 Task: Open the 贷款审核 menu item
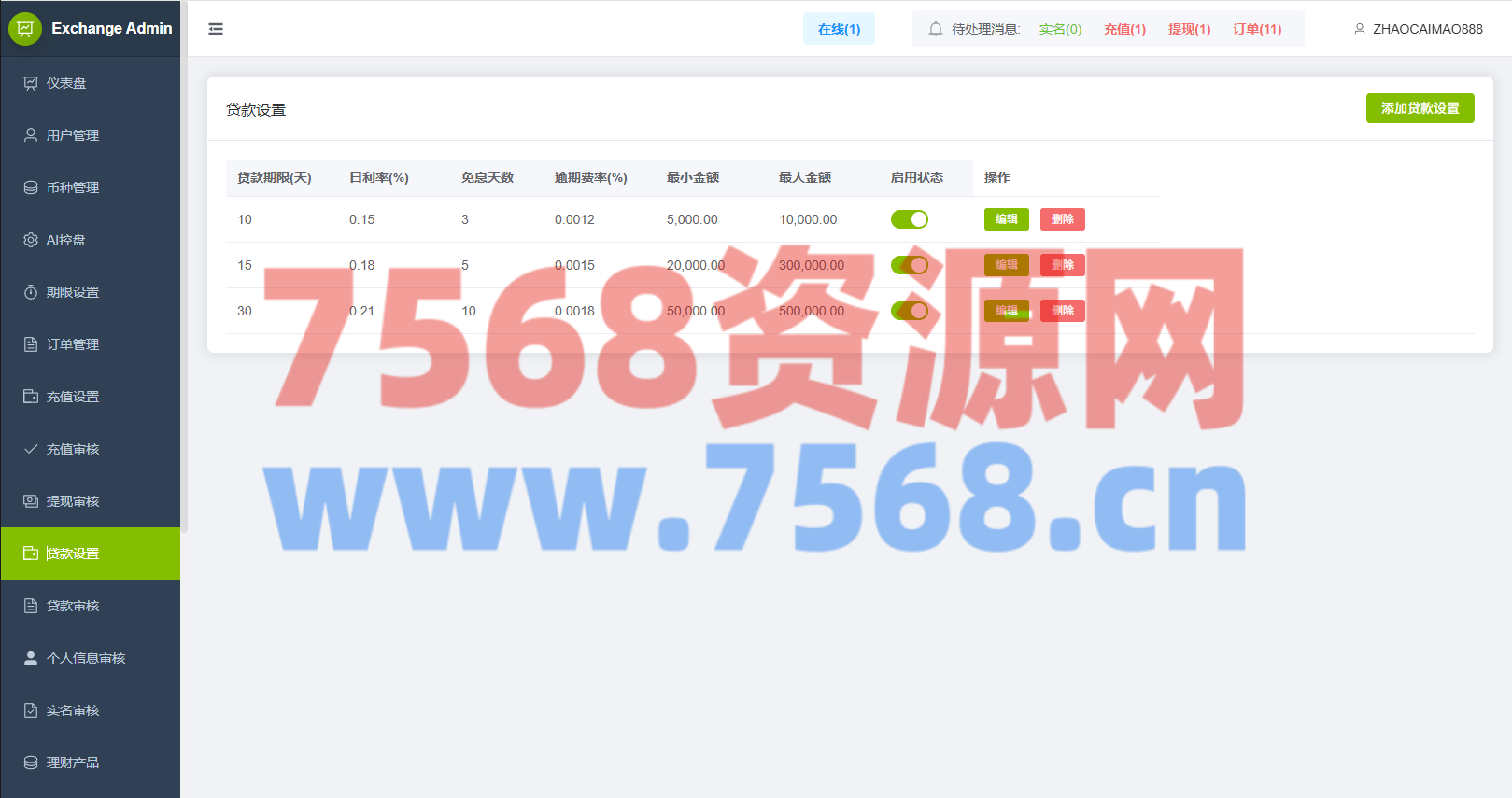(73, 606)
